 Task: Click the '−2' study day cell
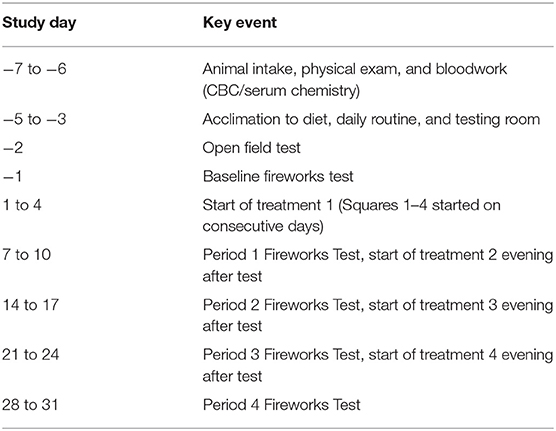[13, 148]
